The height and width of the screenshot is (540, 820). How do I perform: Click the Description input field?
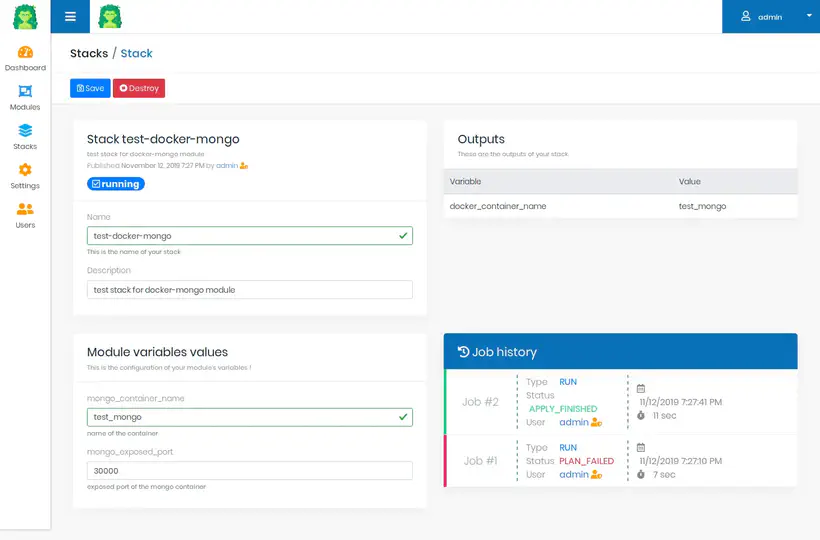(249, 289)
